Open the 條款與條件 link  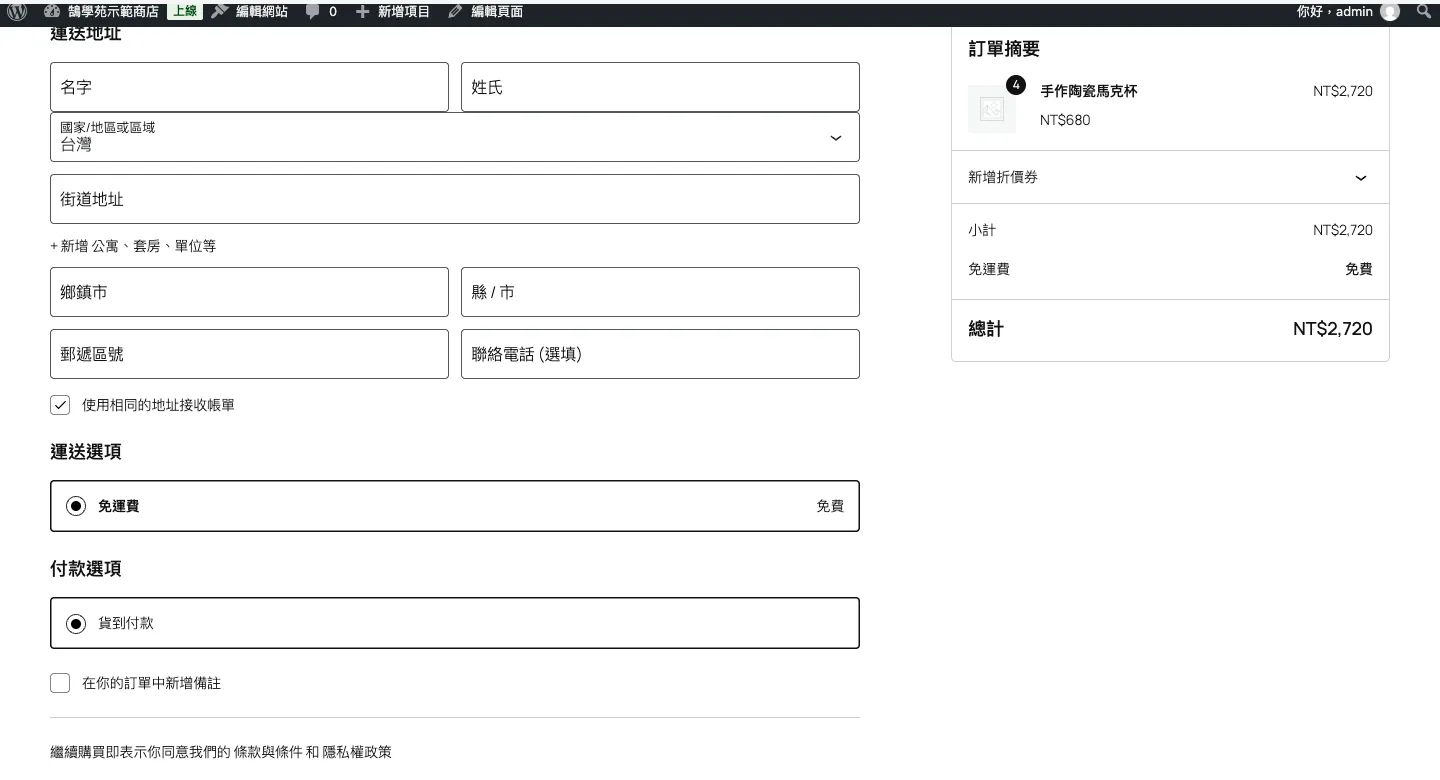[268, 752]
